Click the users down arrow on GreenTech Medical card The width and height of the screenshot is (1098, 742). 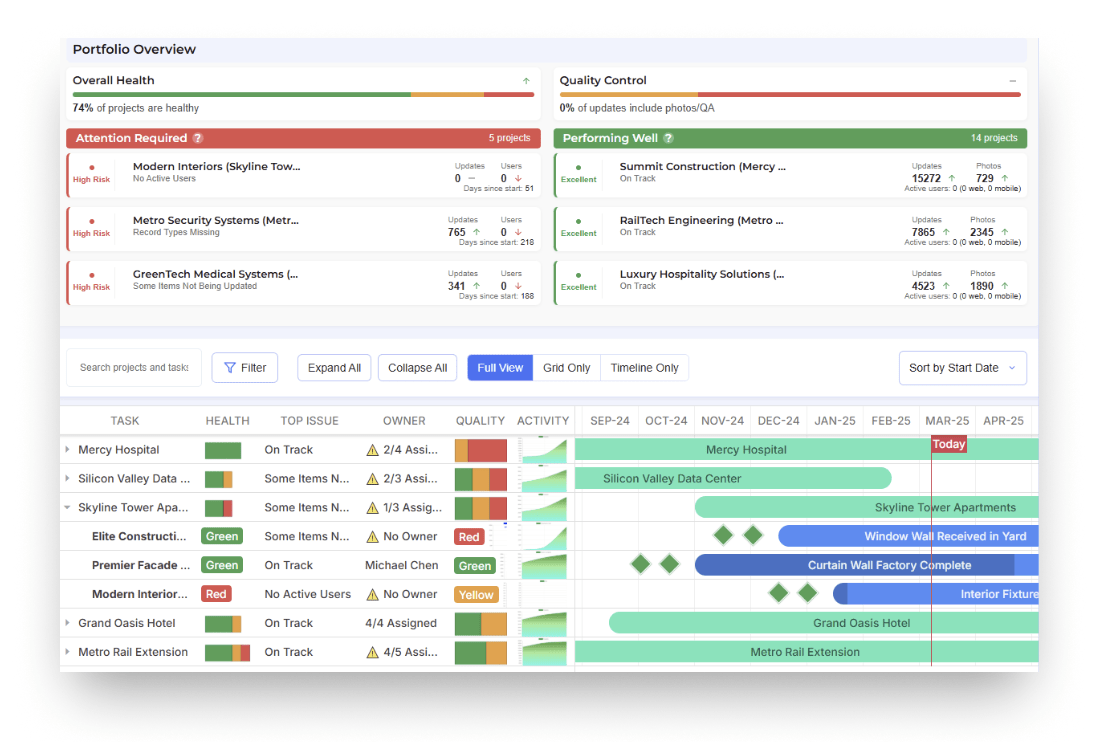click(x=518, y=286)
